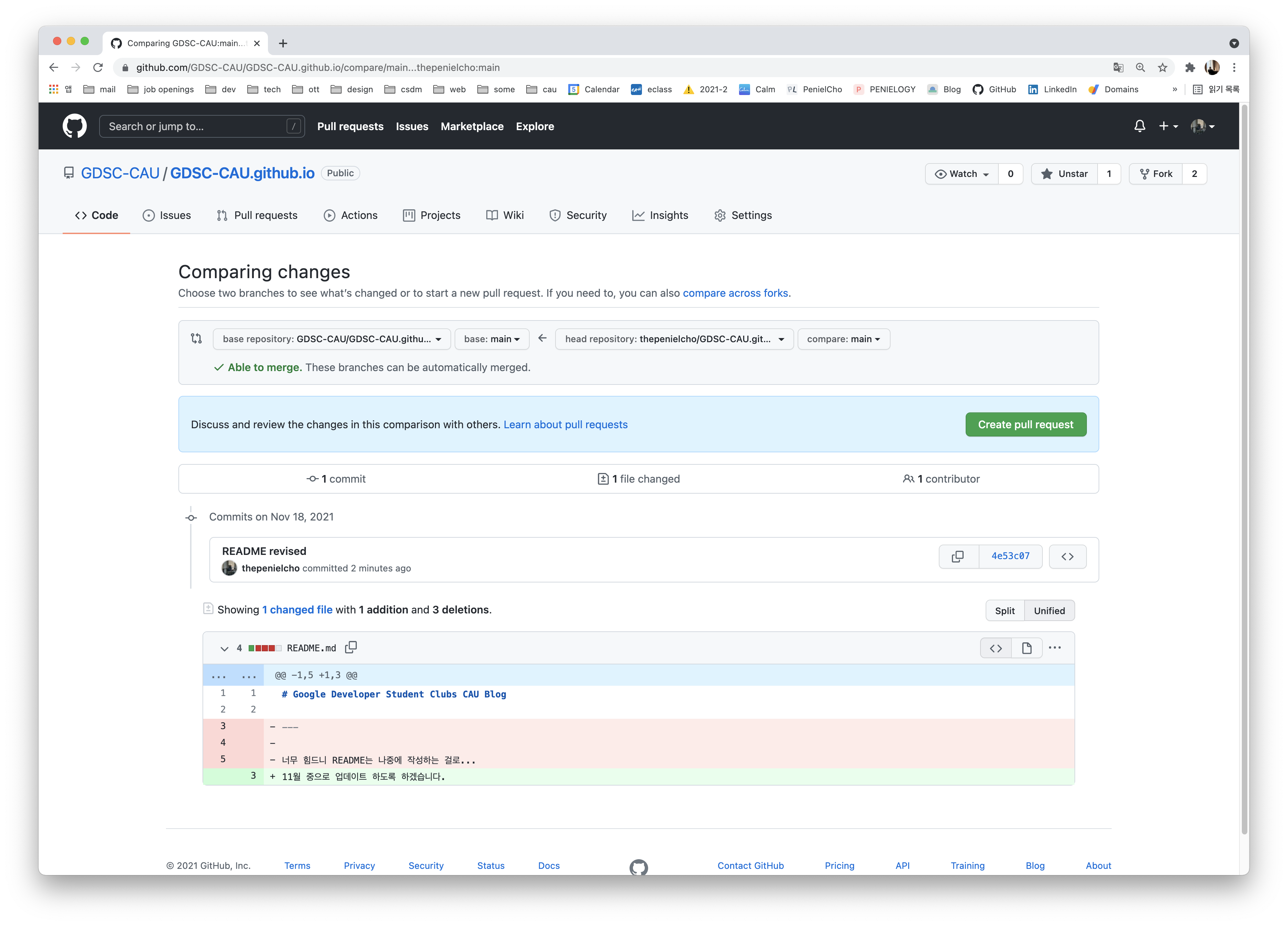Image resolution: width=1288 pixels, height=926 pixels.
Task: Unstar the repository
Action: coord(1064,174)
